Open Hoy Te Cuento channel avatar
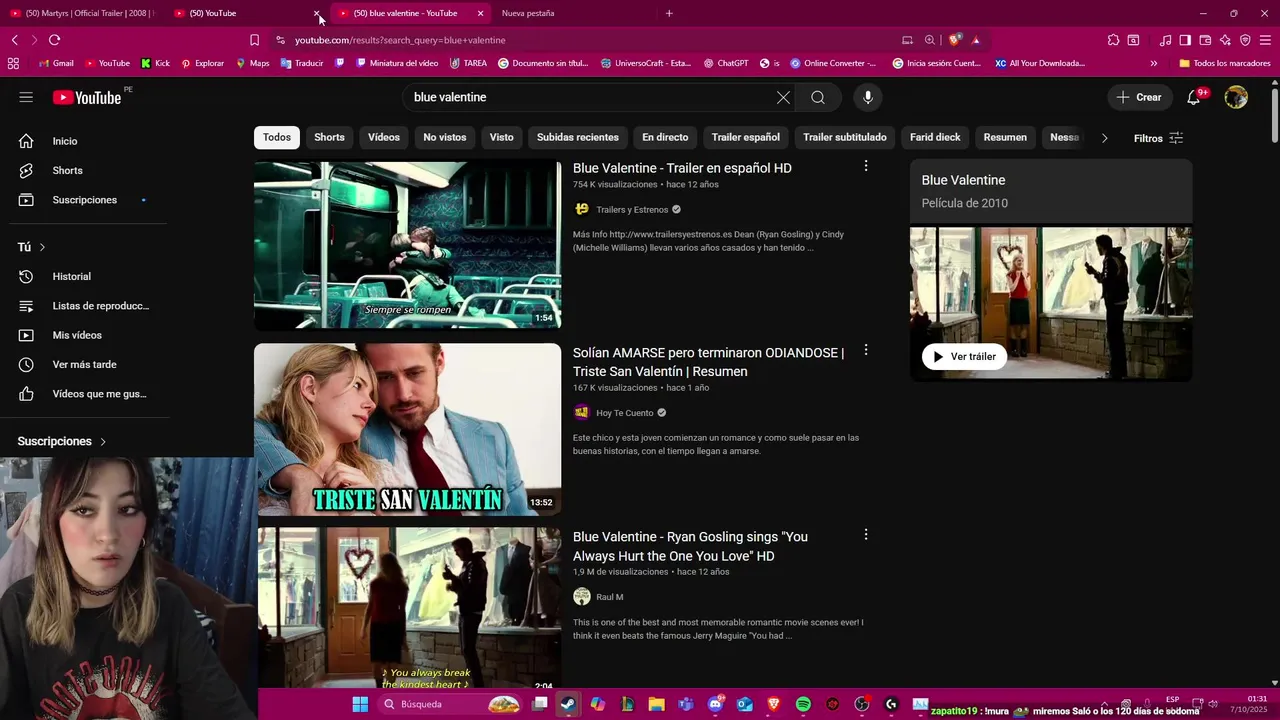 581,412
